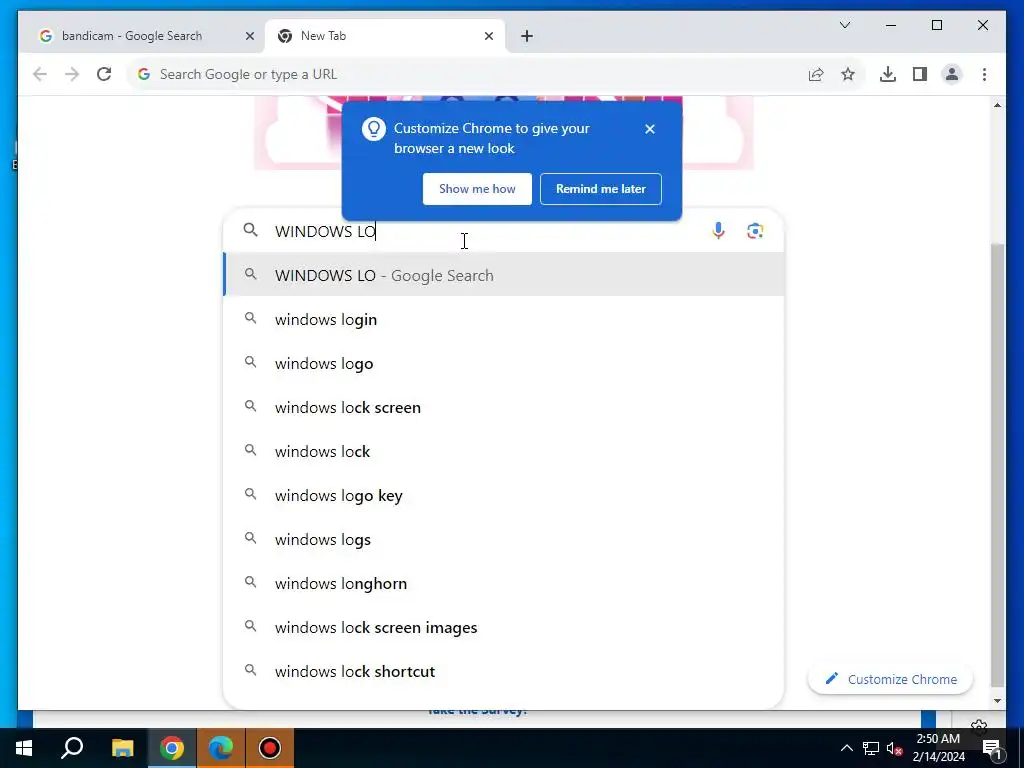
Task: Click the Google icon in address bar
Action: (x=144, y=74)
